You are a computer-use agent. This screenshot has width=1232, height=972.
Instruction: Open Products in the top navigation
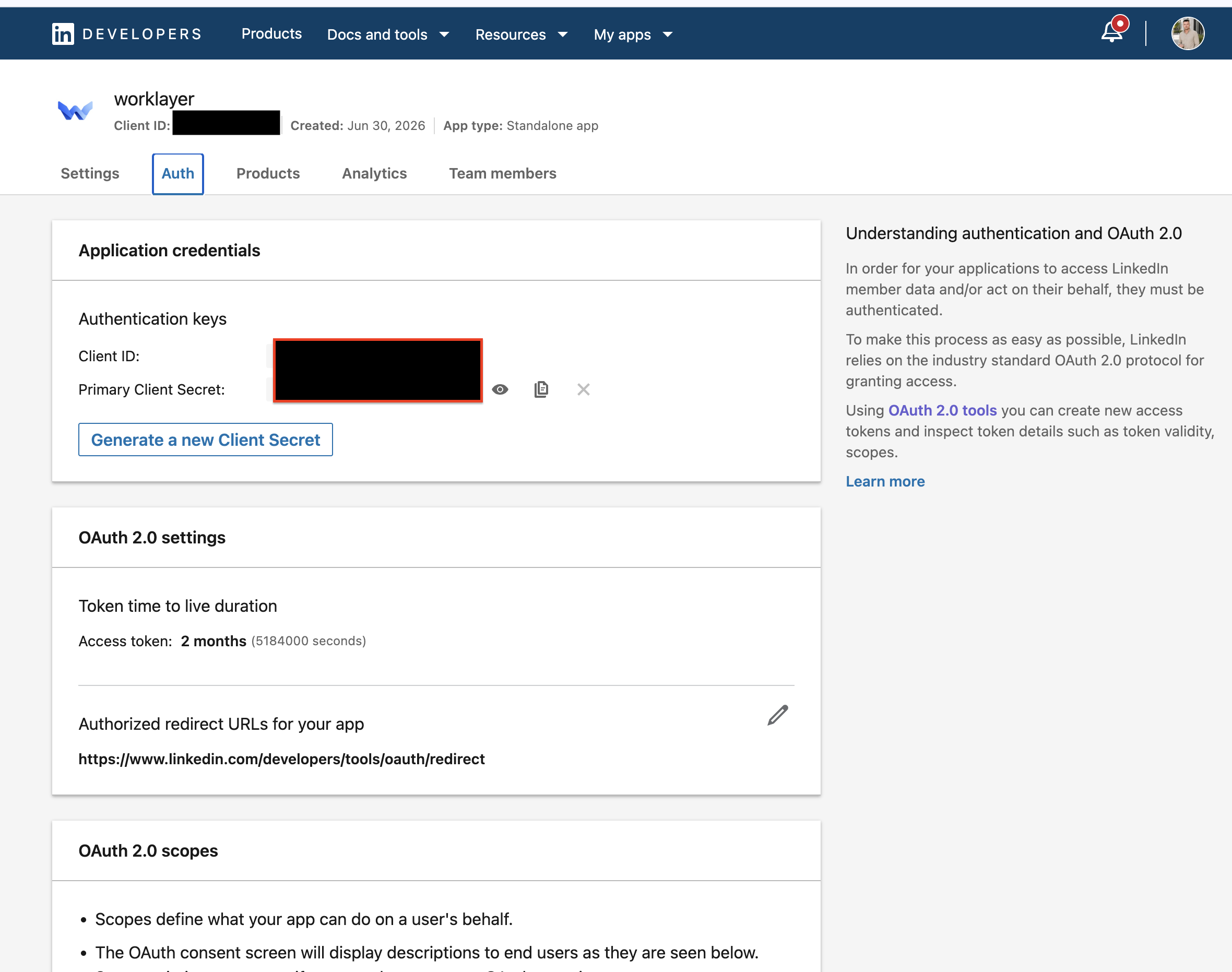click(x=271, y=34)
